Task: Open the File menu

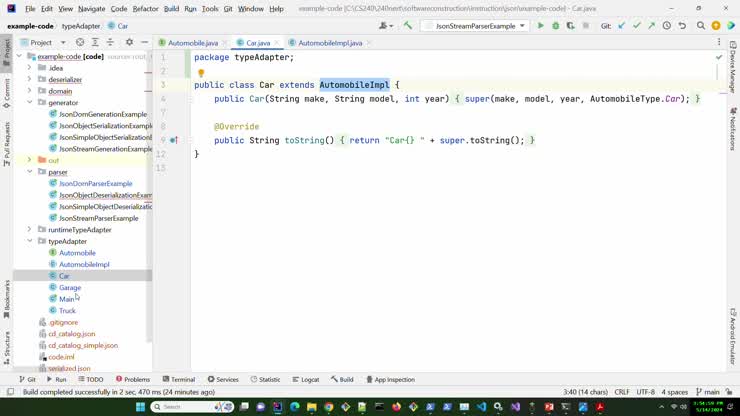Action: pos(30,8)
